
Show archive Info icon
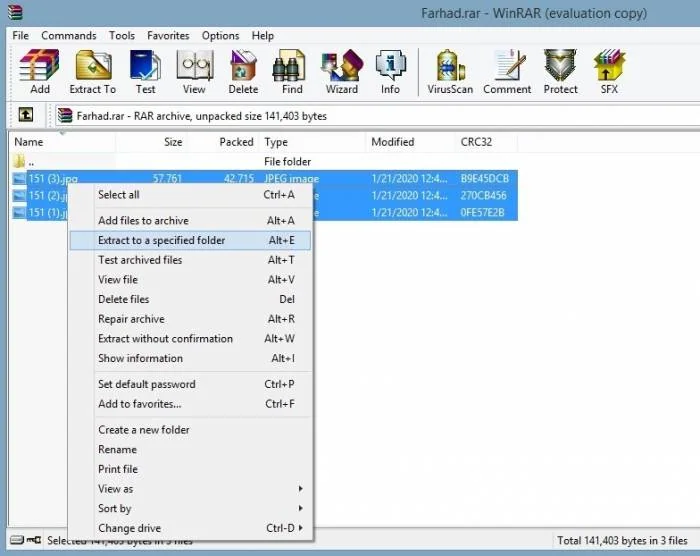pos(390,71)
